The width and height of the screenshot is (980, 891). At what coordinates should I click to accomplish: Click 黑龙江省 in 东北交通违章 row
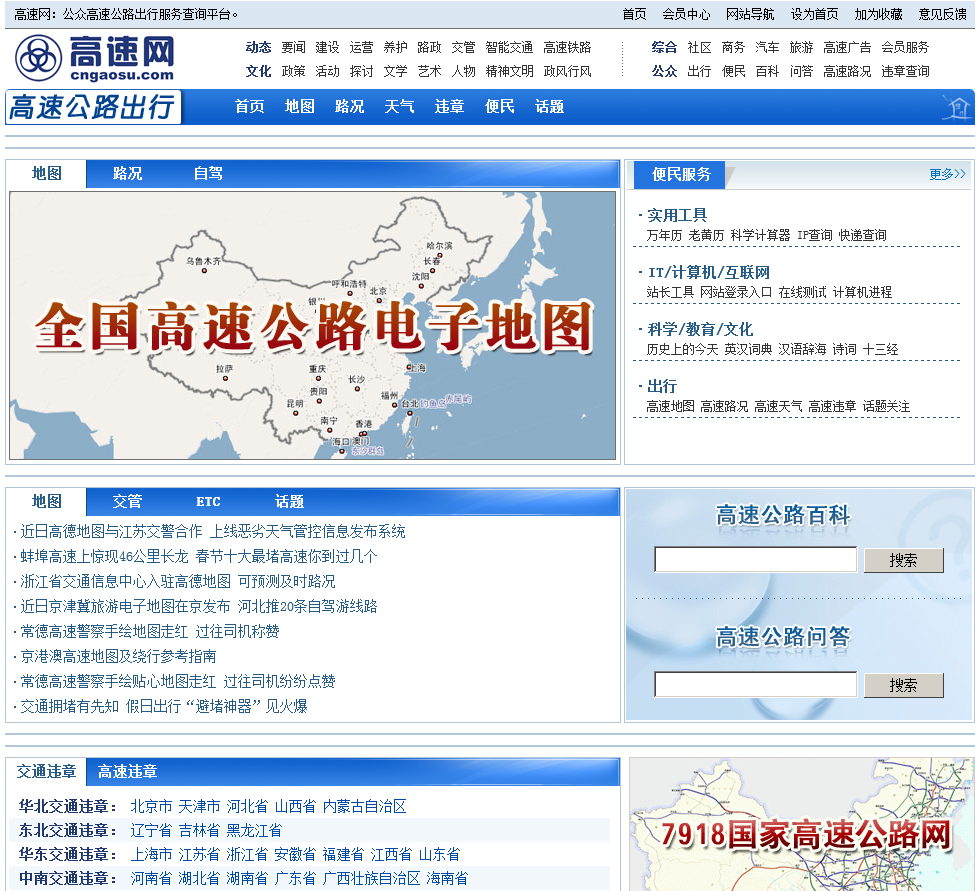tap(254, 831)
